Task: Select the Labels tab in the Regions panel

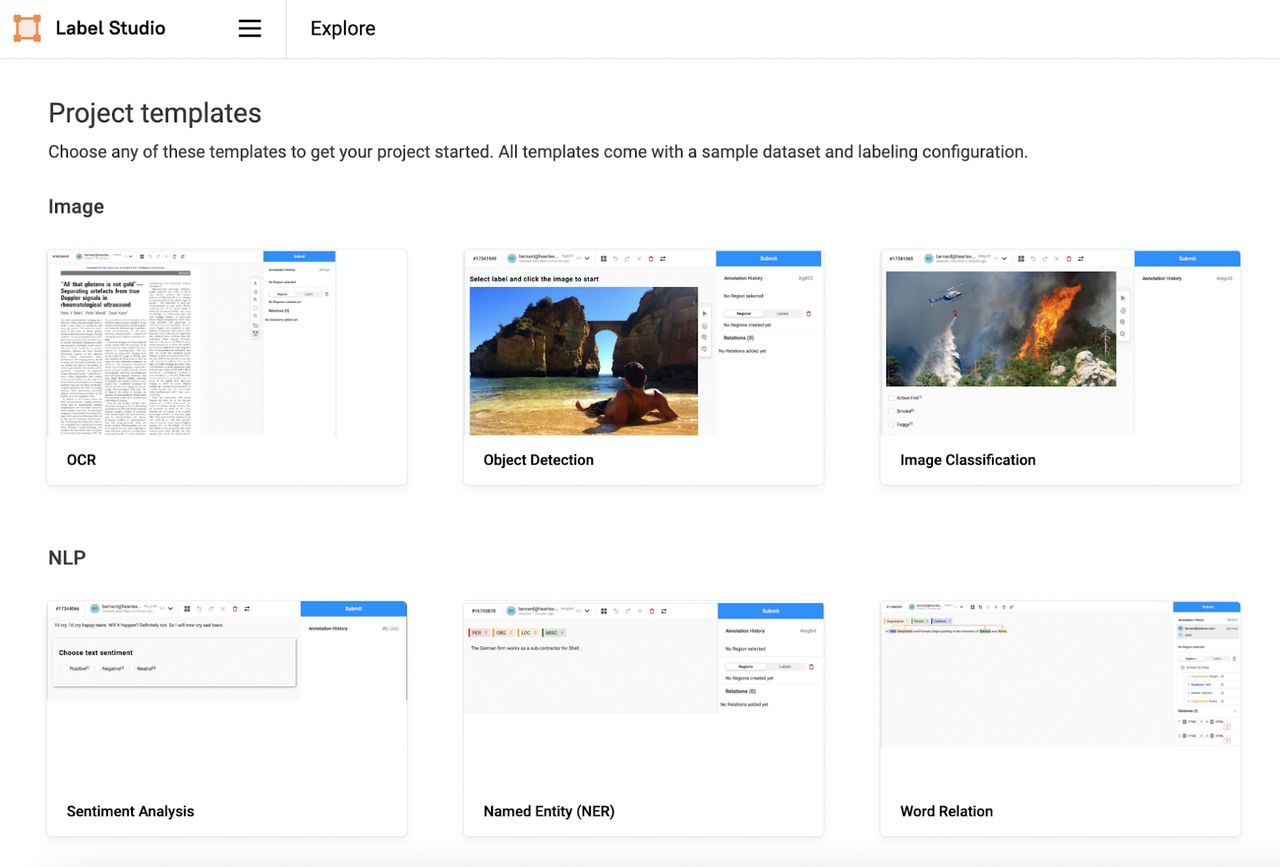Action: tap(782, 313)
